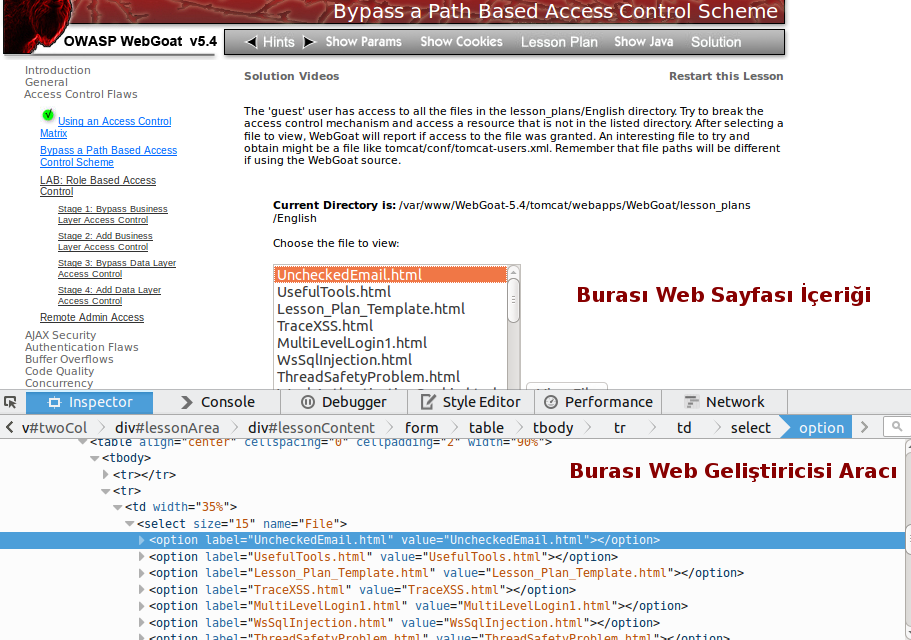Expand the Code Quality category
This screenshot has width=911, height=640.
(59, 371)
